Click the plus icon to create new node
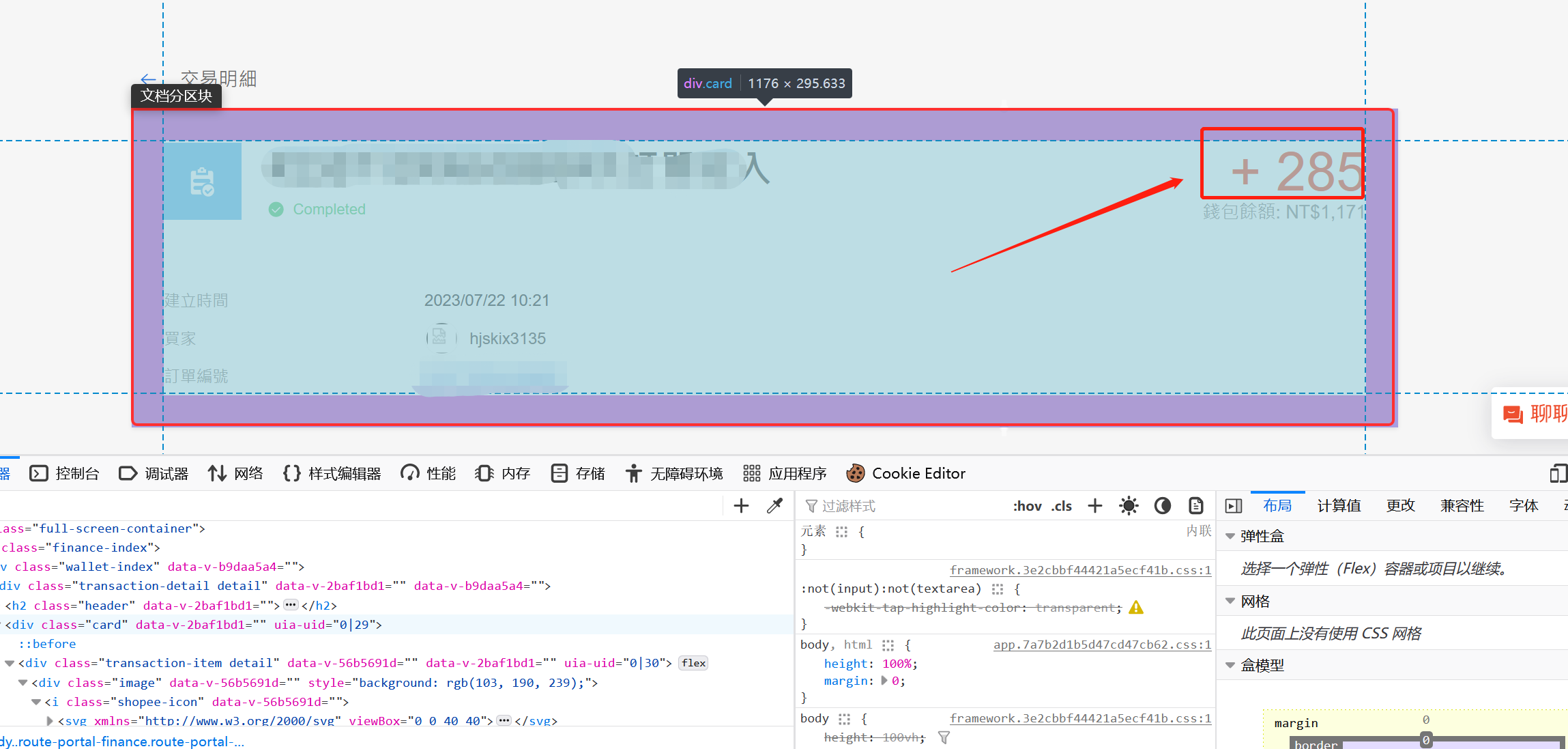1568x749 pixels. 741,506
